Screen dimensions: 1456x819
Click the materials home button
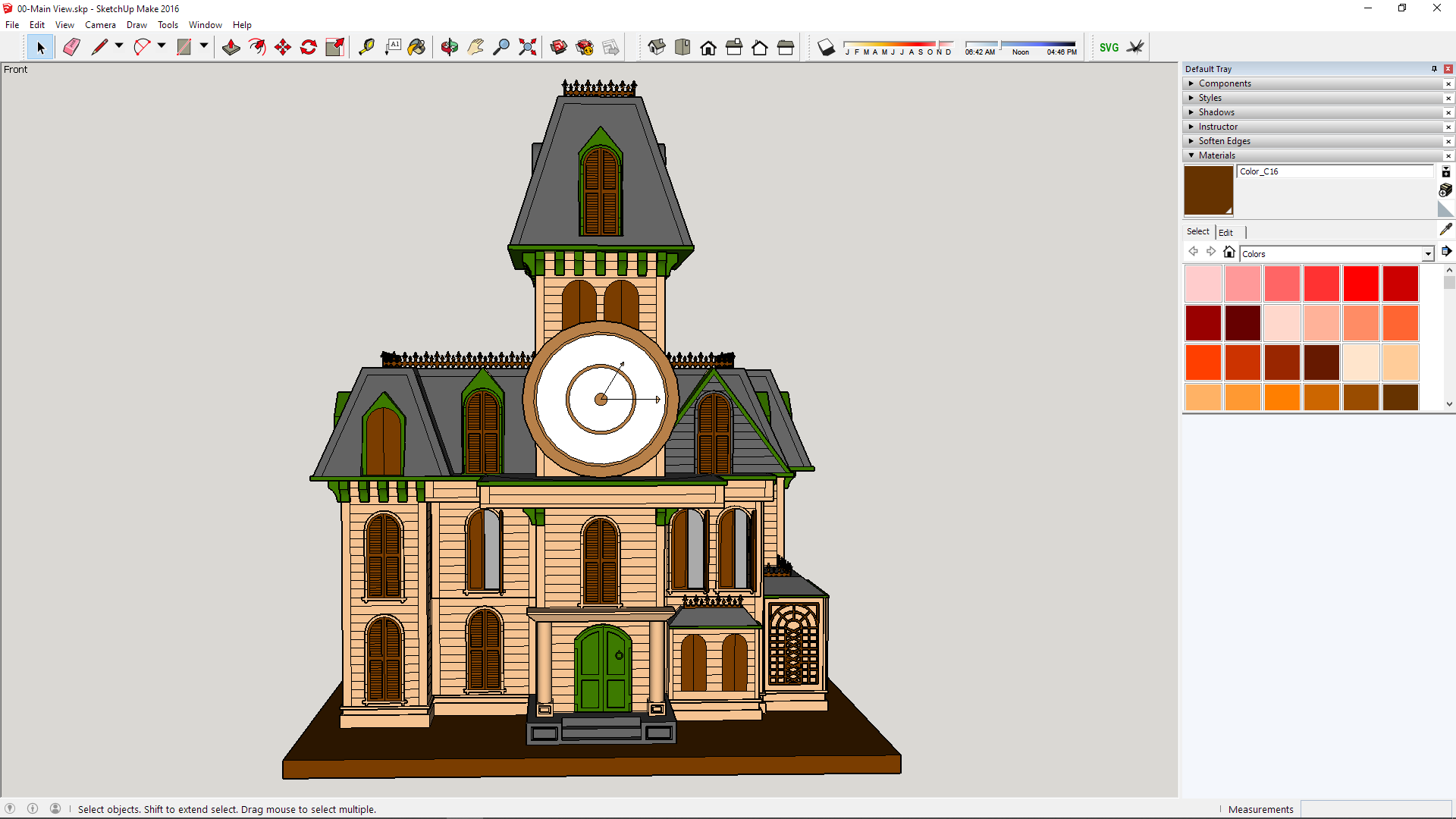click(x=1229, y=252)
